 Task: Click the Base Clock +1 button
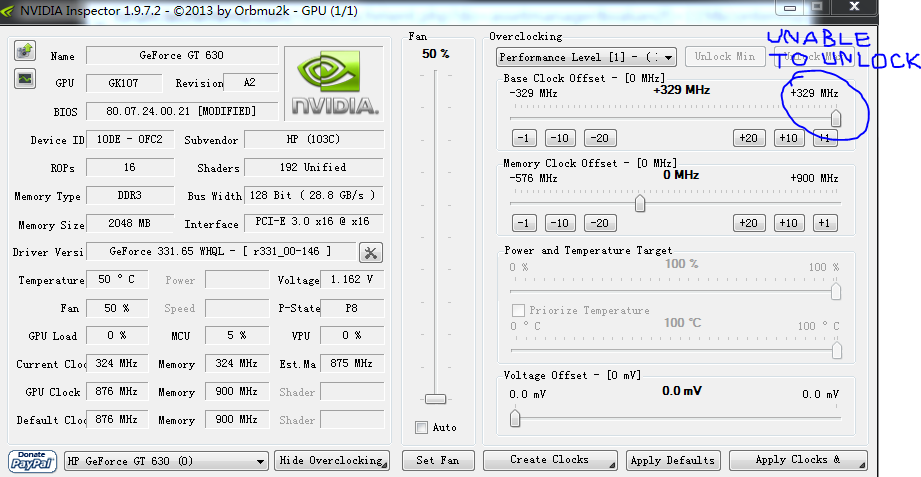[825, 138]
